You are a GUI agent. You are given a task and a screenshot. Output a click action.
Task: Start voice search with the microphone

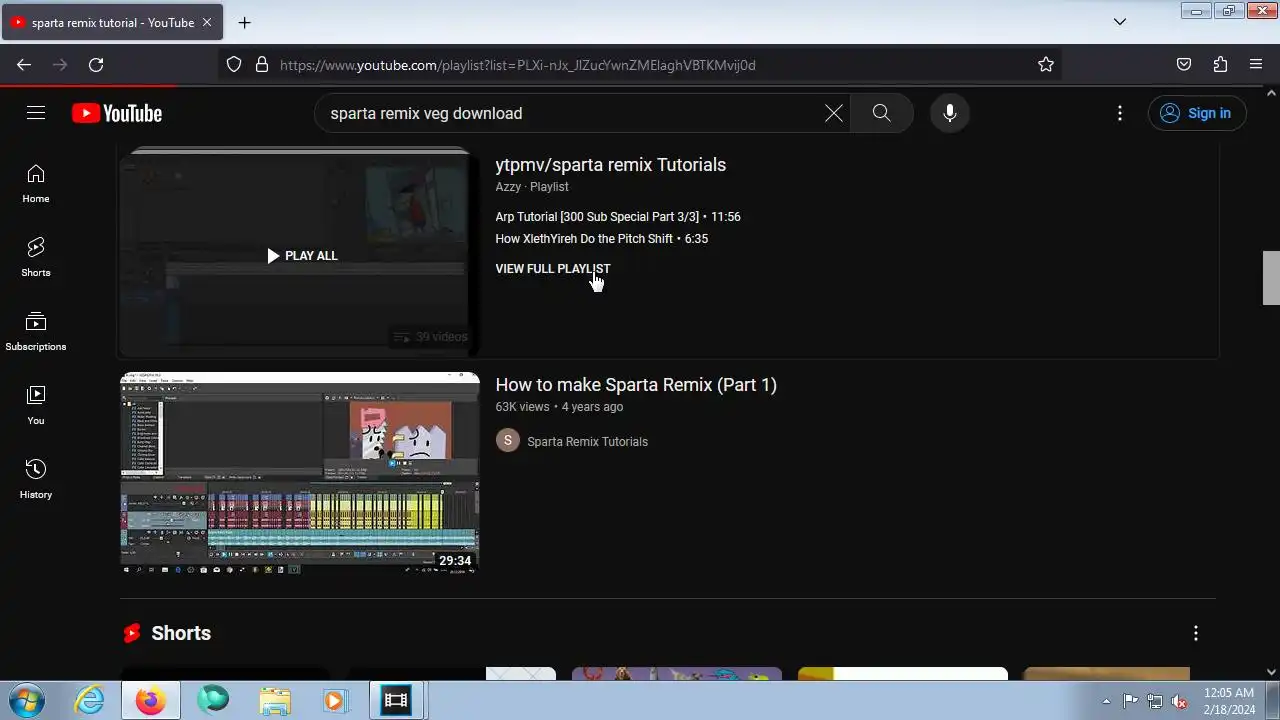tap(950, 113)
